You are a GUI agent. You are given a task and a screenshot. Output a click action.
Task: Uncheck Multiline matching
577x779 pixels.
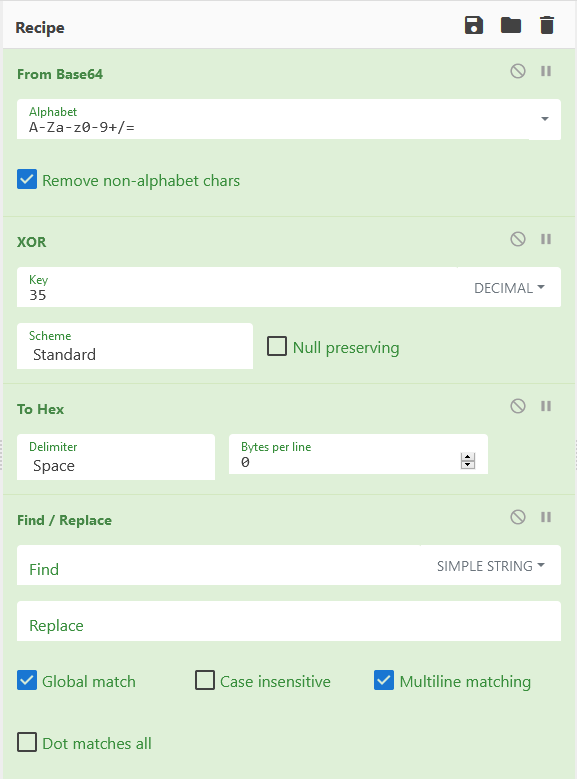(384, 680)
